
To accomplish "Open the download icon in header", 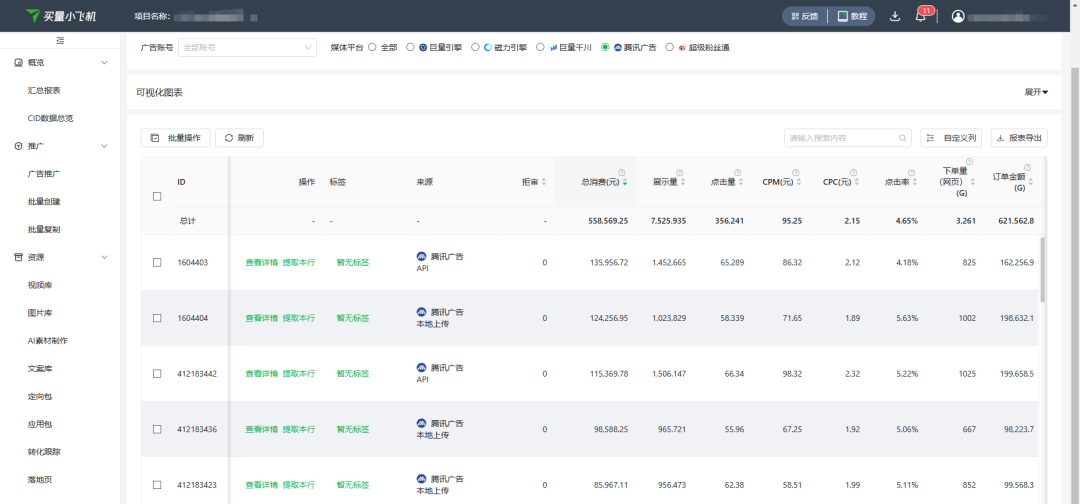I will [895, 16].
